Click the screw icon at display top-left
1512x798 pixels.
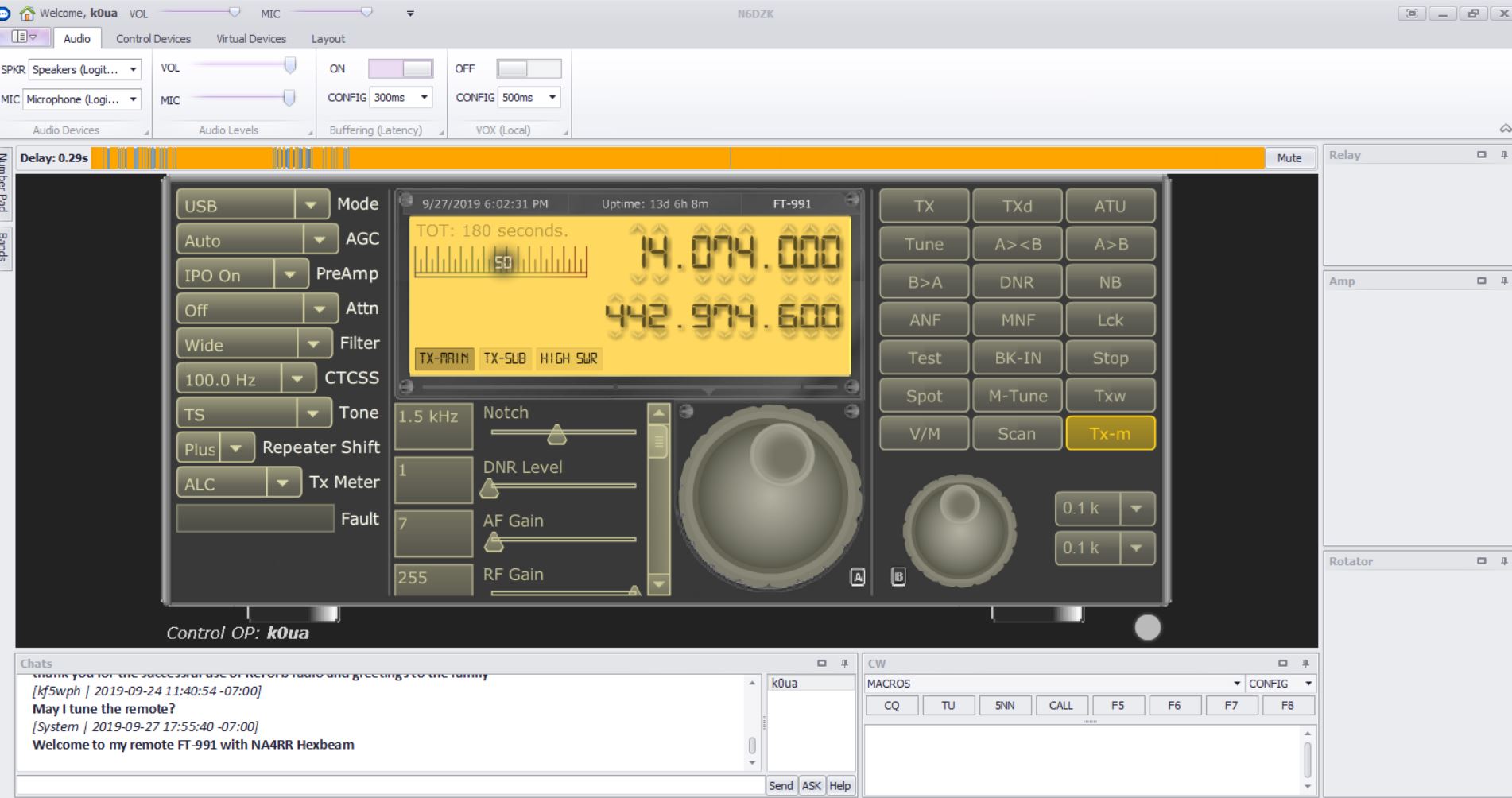click(405, 199)
